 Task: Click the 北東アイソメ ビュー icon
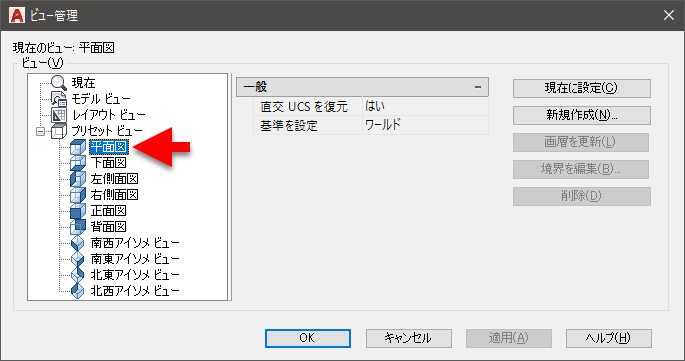pyautogui.click(x=77, y=275)
